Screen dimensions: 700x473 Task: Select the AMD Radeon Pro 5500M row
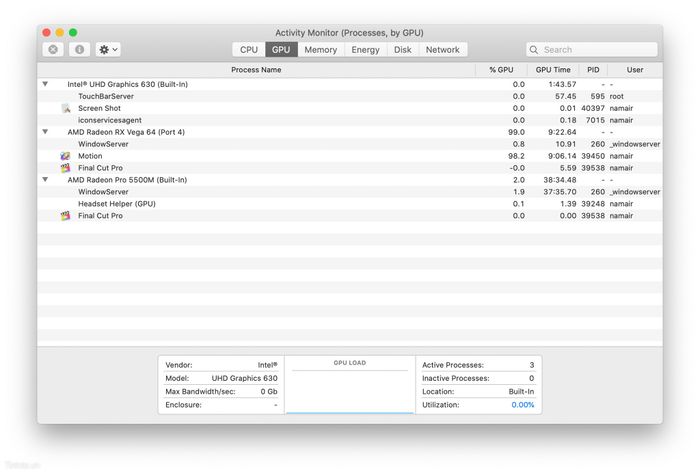tap(350, 179)
